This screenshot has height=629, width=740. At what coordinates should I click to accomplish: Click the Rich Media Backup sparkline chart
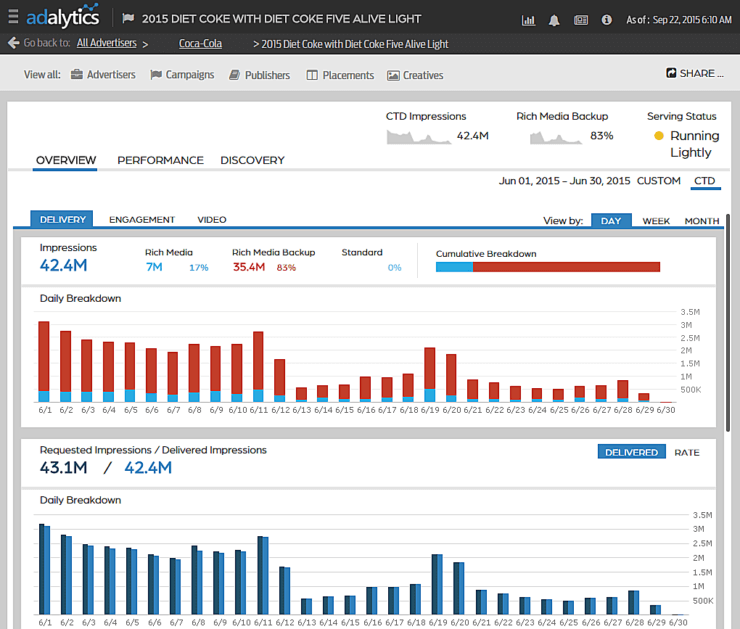pos(555,137)
